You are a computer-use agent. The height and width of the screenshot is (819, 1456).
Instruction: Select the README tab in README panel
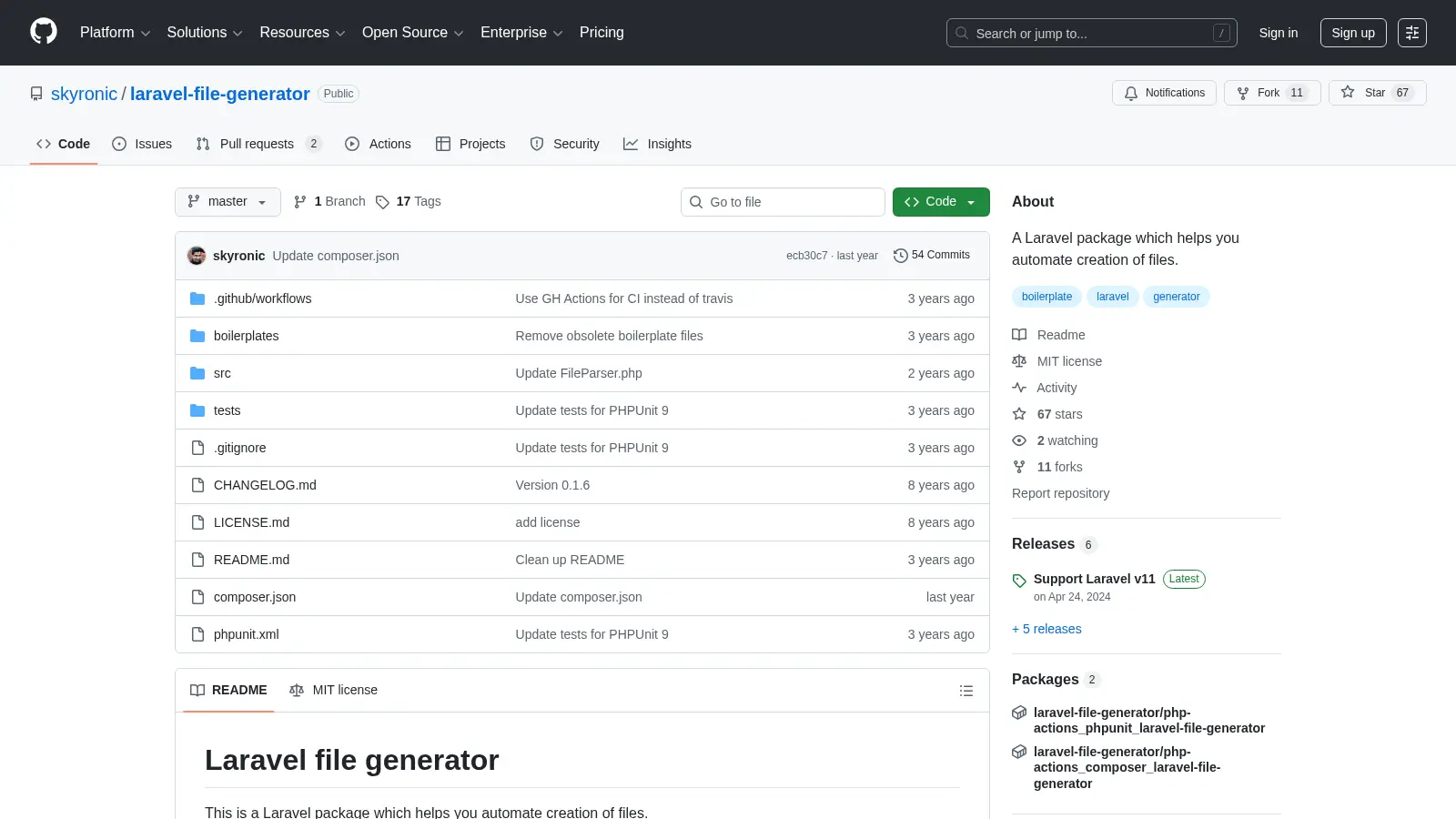228,691
